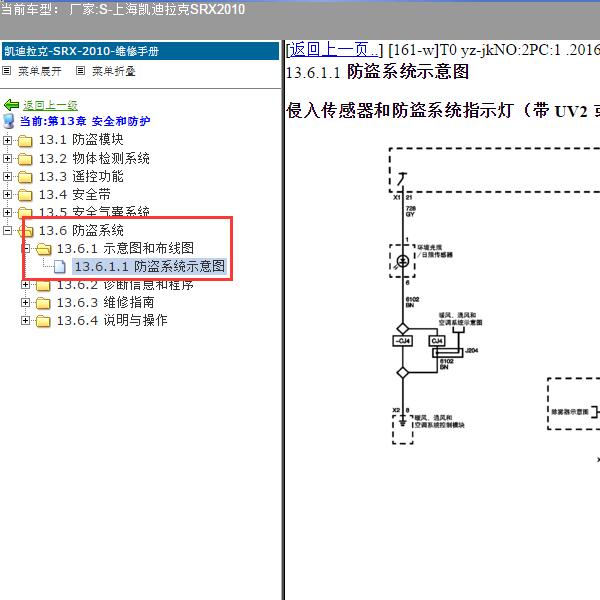600x600 pixels.
Task: Select 13.6.1 示意图和布线图 in the tree
Action: click(x=126, y=248)
